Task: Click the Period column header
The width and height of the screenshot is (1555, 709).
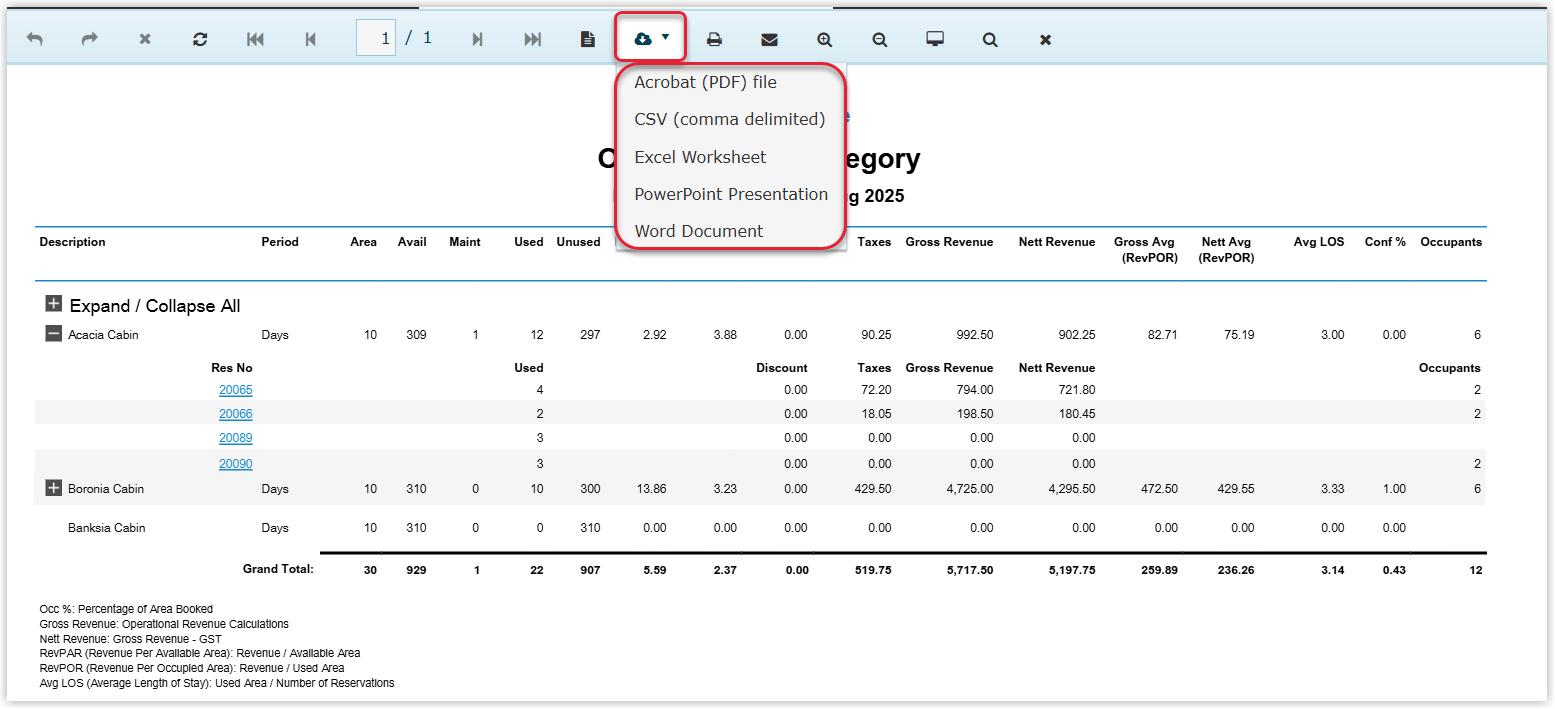Action: pyautogui.click(x=280, y=242)
